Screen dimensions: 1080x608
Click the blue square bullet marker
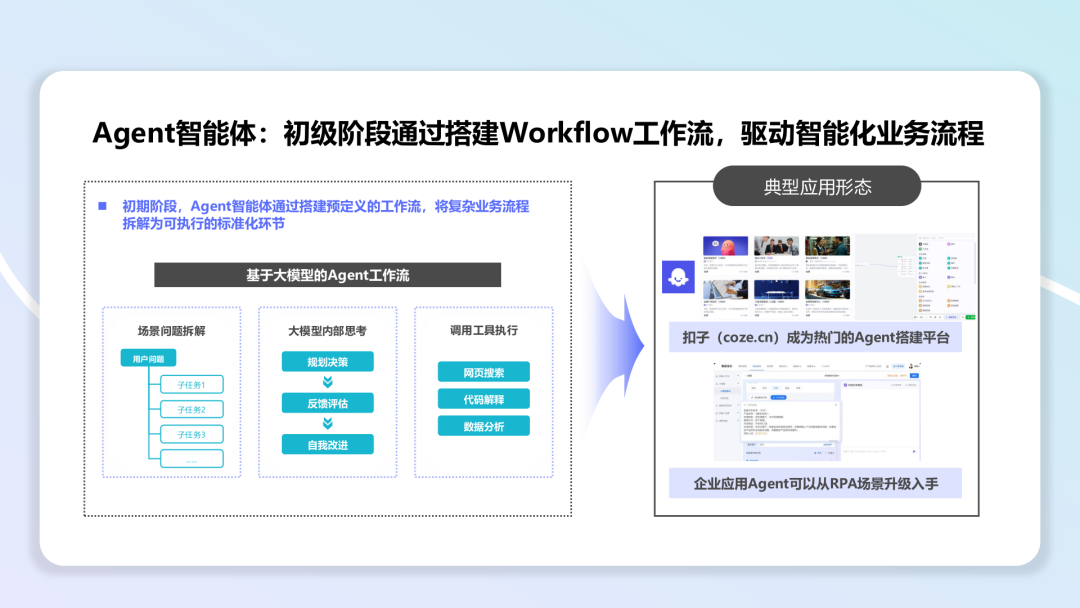(103, 206)
